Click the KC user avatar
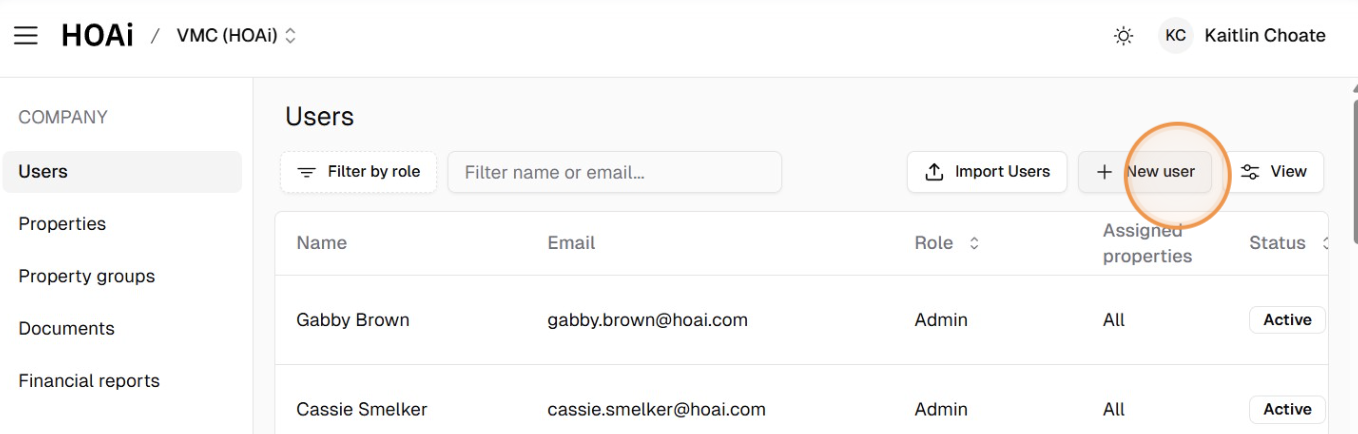Screen dimensions: 1358x434 click(1176, 36)
